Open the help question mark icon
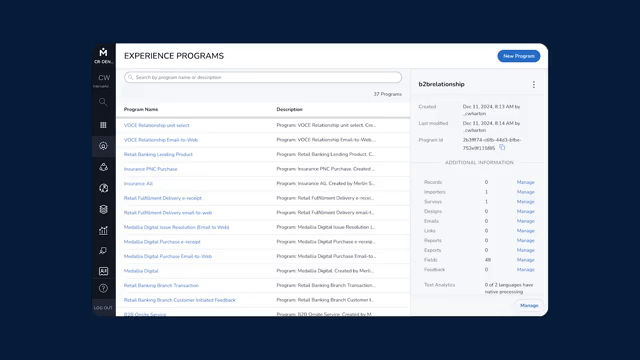Viewport: 640px width, 360px height. (x=103, y=289)
